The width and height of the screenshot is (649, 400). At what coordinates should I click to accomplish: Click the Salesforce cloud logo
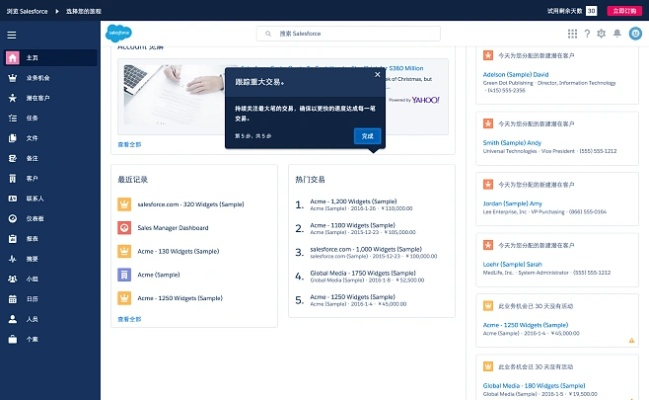(x=119, y=33)
